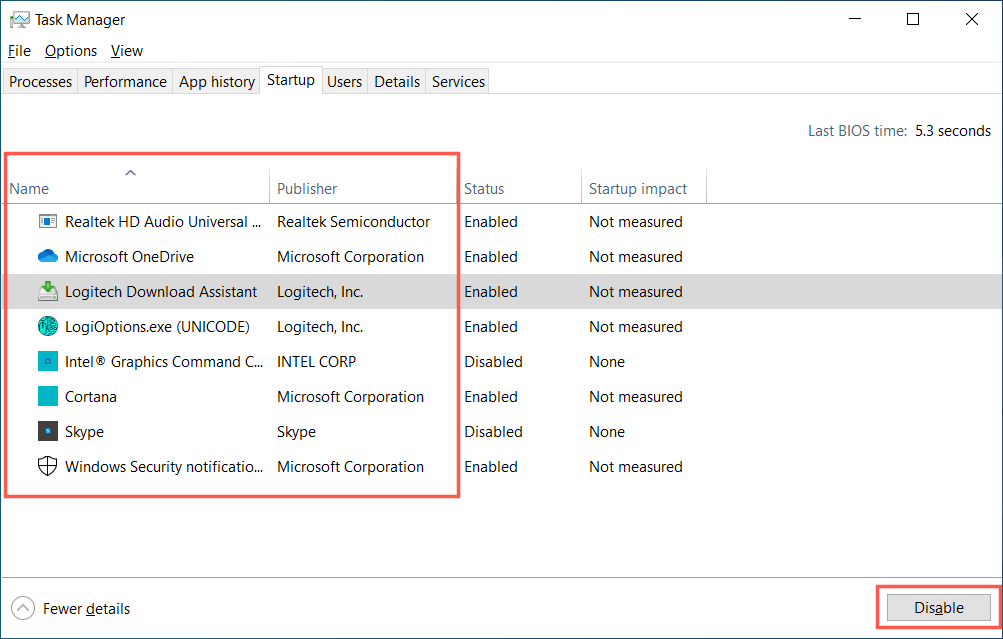The width and height of the screenshot is (1003, 639).
Task: Click the Cortana app icon
Action: (x=48, y=397)
